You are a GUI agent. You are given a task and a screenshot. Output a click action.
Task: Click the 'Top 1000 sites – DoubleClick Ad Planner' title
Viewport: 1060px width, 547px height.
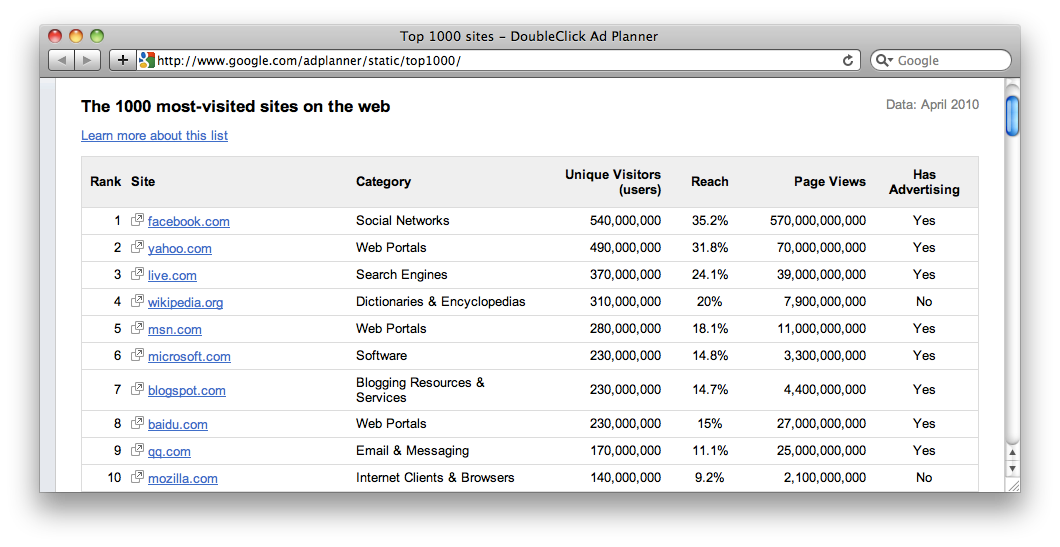529,37
